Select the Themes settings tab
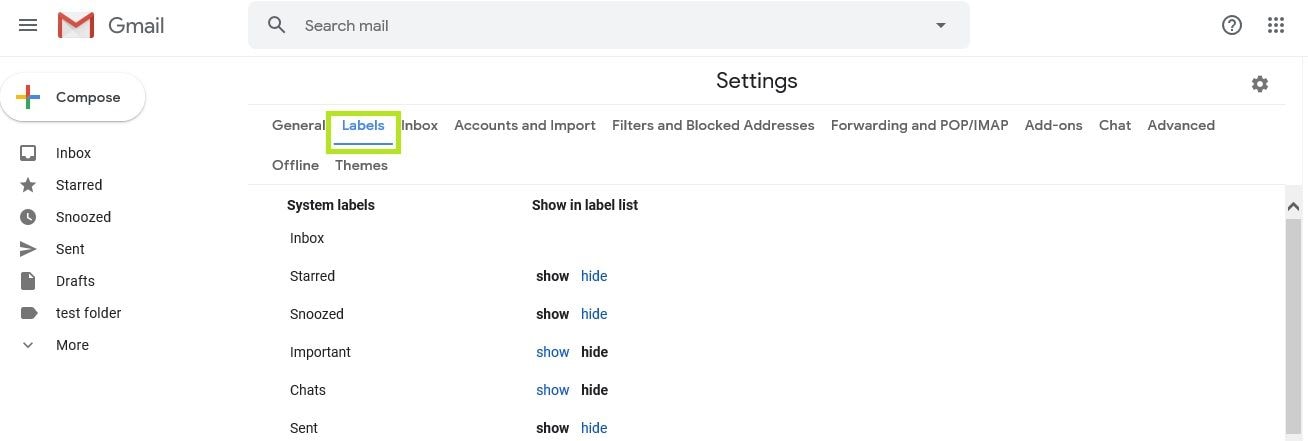 coord(361,165)
